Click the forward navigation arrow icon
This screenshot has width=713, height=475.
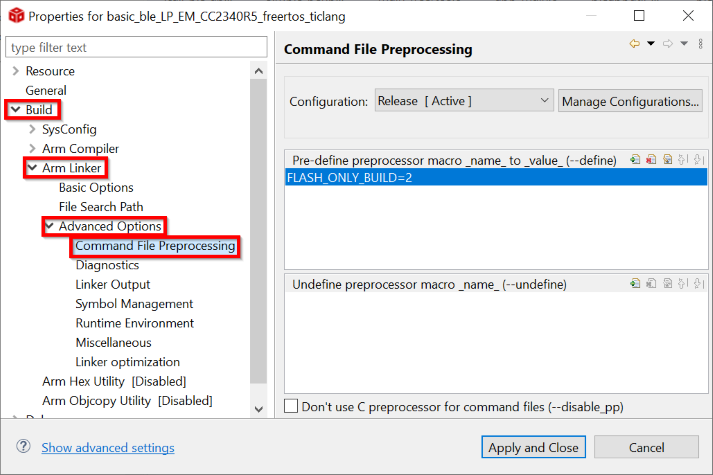[668, 44]
